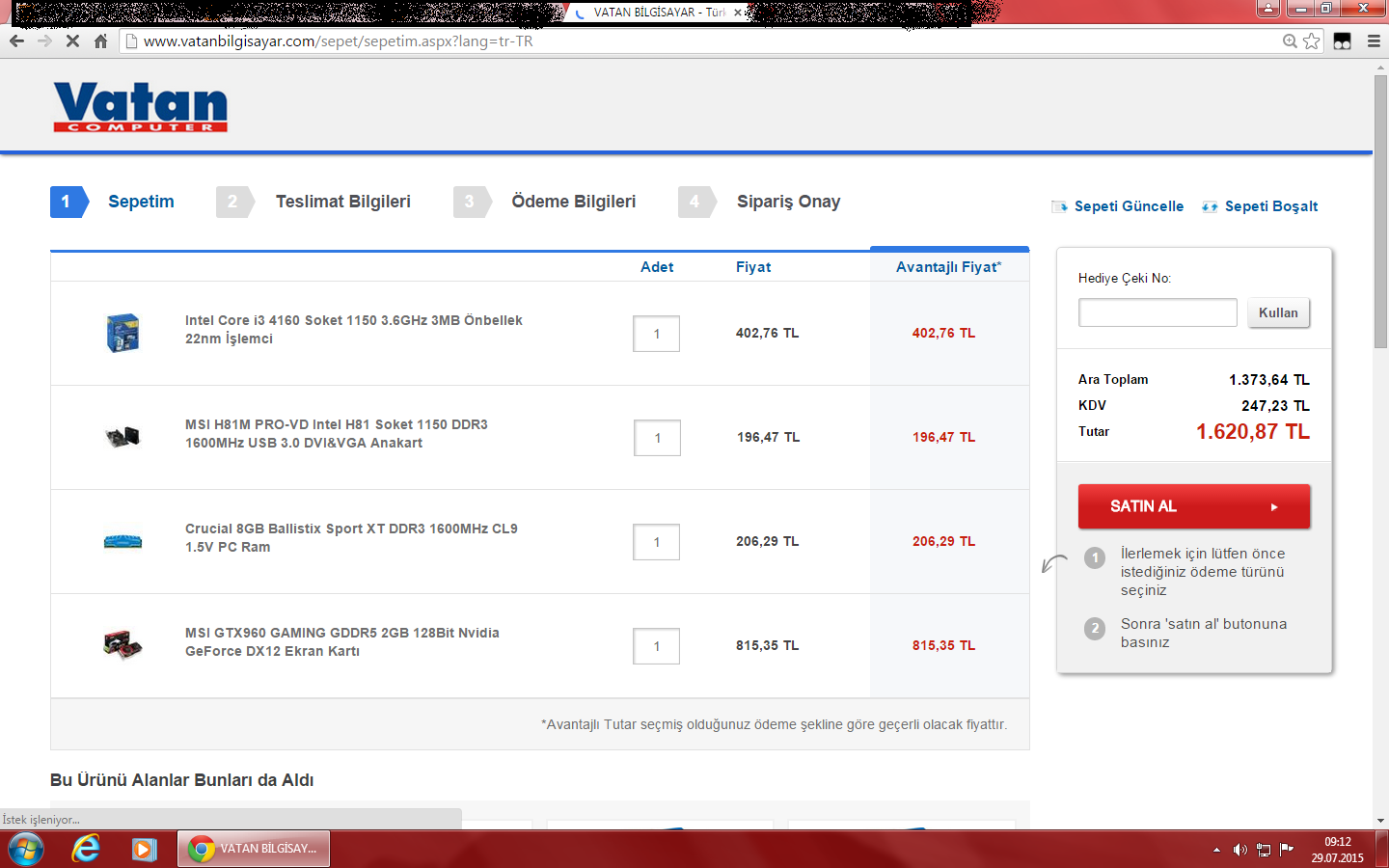Click the Bu Ürünü Alanlar Bunları da Aldı heading
This screenshot has height=868, width=1389.
(x=182, y=780)
